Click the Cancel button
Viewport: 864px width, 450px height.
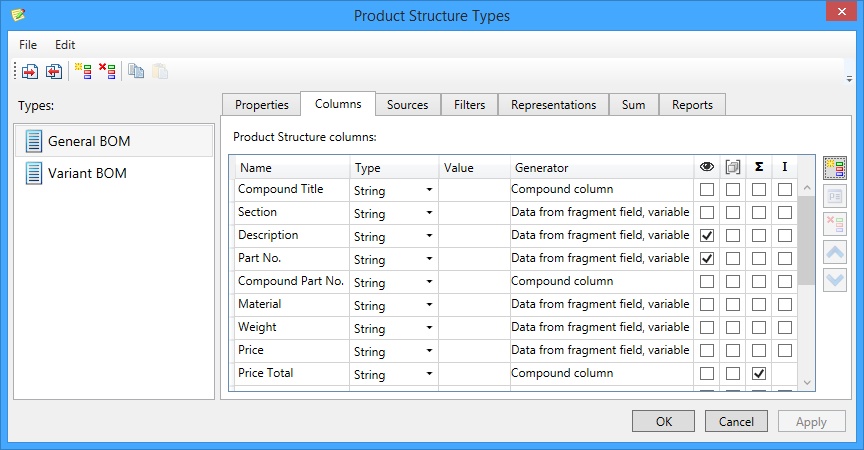[x=736, y=421]
